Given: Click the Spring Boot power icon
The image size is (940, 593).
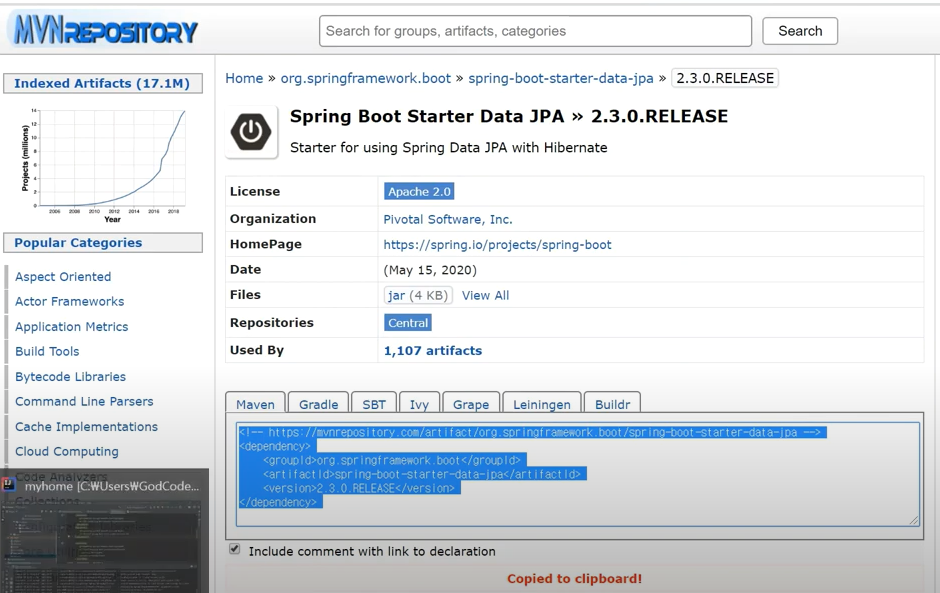Looking at the screenshot, I should 251,131.
